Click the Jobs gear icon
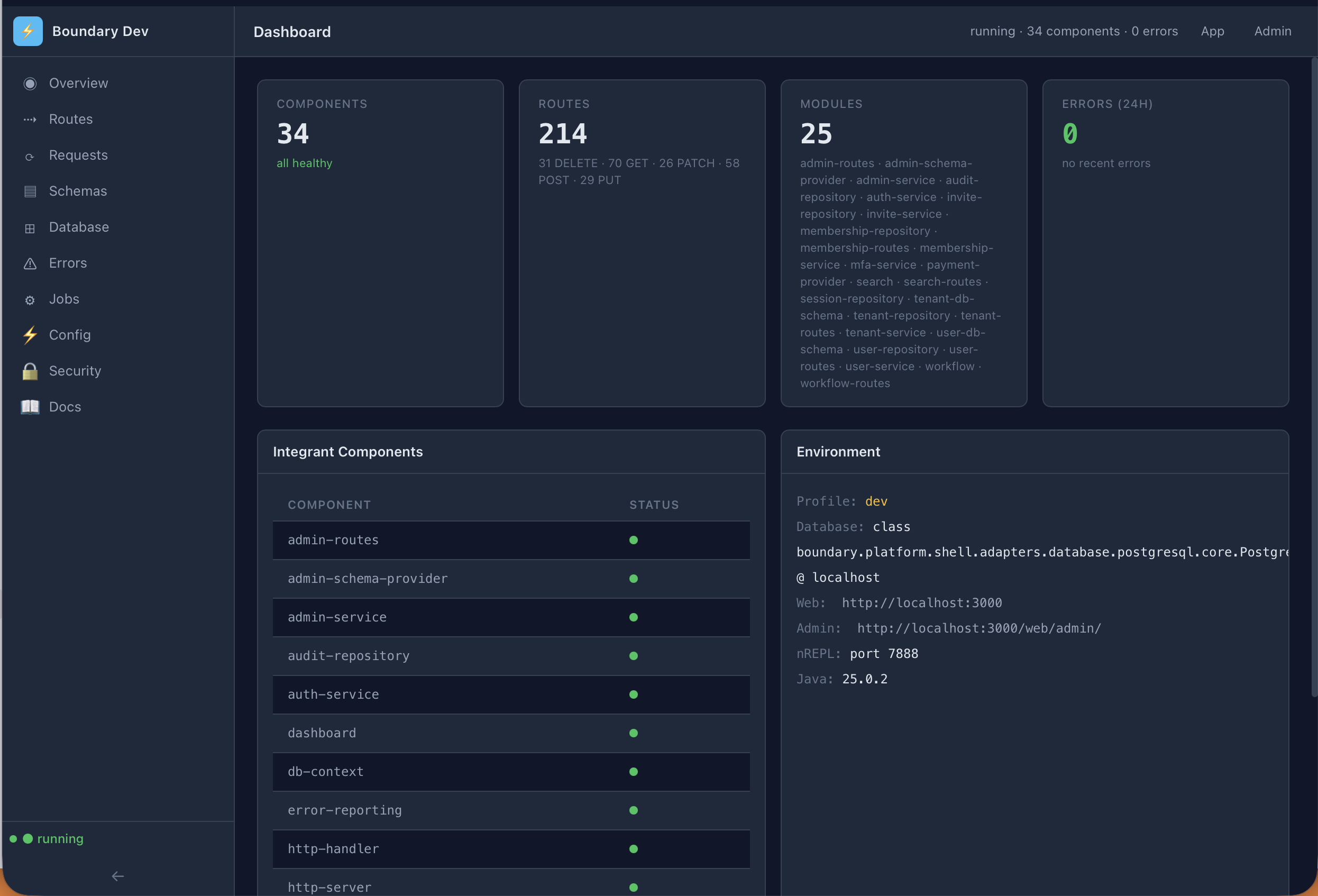 pos(30,300)
